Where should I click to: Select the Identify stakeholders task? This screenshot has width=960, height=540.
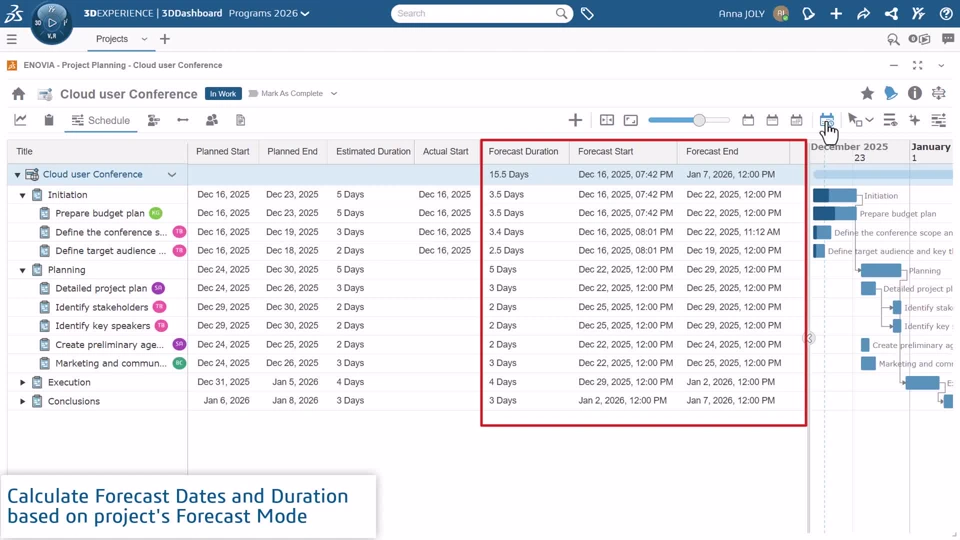click(102, 307)
